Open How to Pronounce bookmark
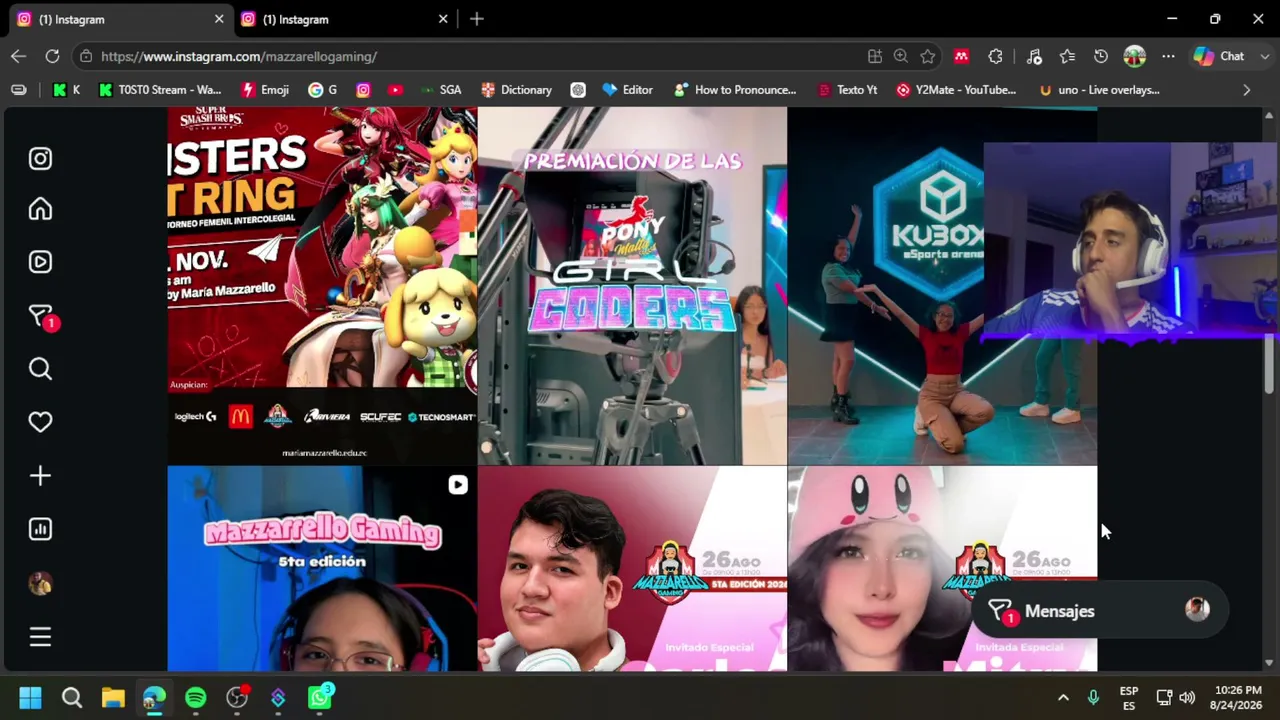 (736, 90)
